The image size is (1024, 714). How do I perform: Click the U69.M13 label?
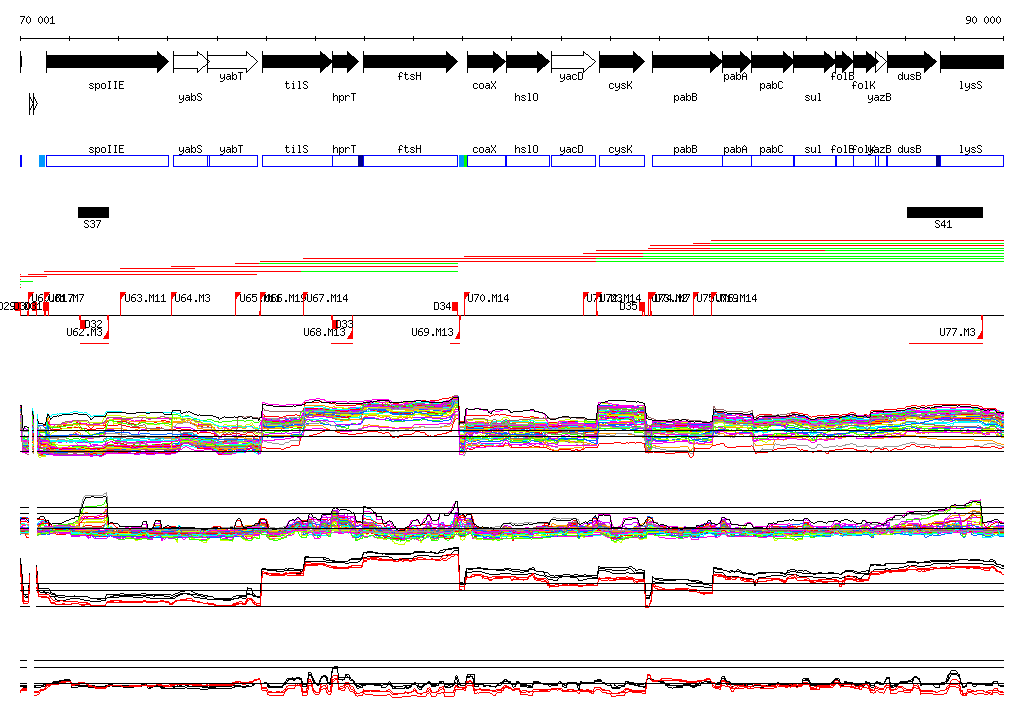[432, 333]
